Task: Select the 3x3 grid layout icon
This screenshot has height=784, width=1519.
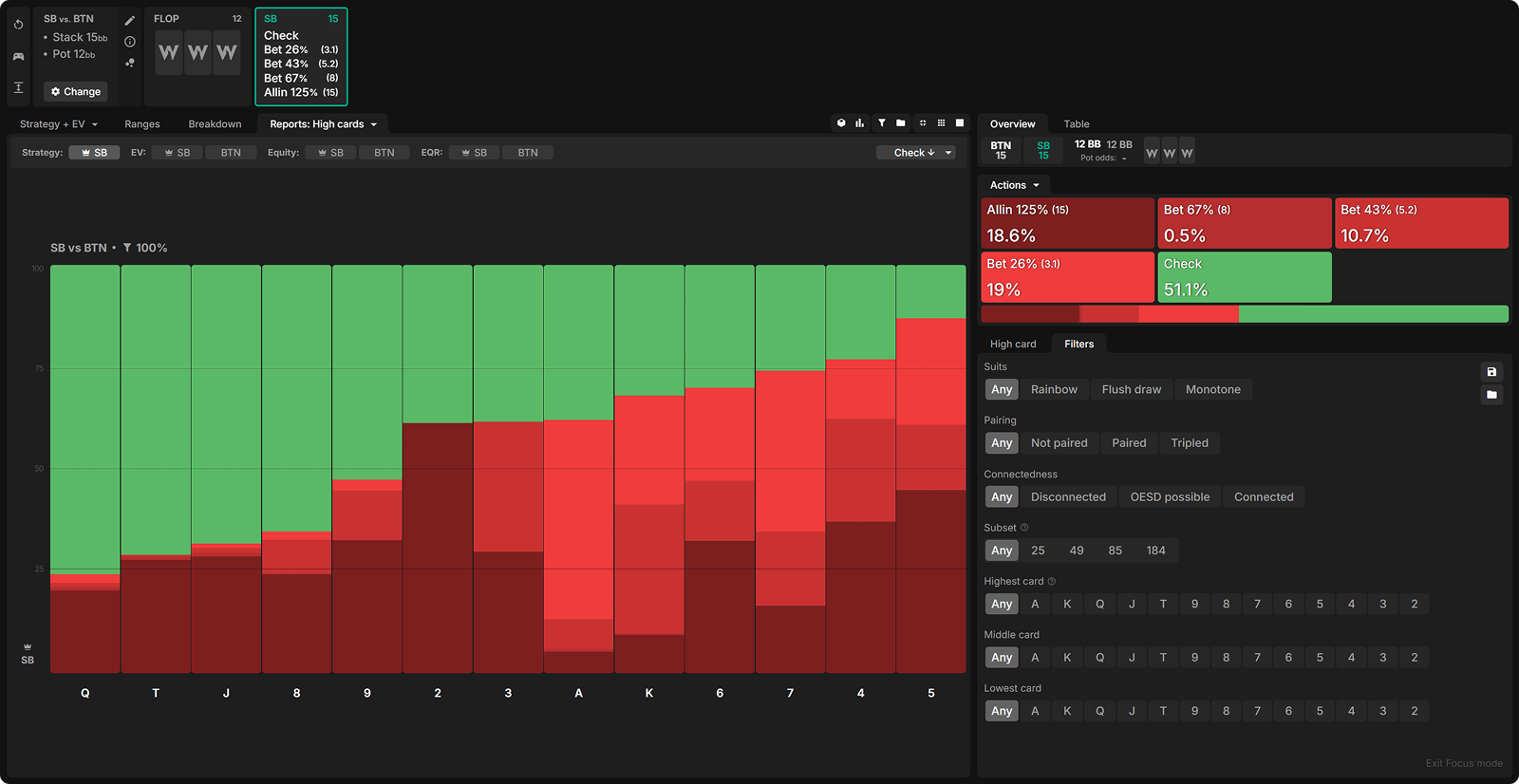Action: pyautogui.click(x=941, y=123)
